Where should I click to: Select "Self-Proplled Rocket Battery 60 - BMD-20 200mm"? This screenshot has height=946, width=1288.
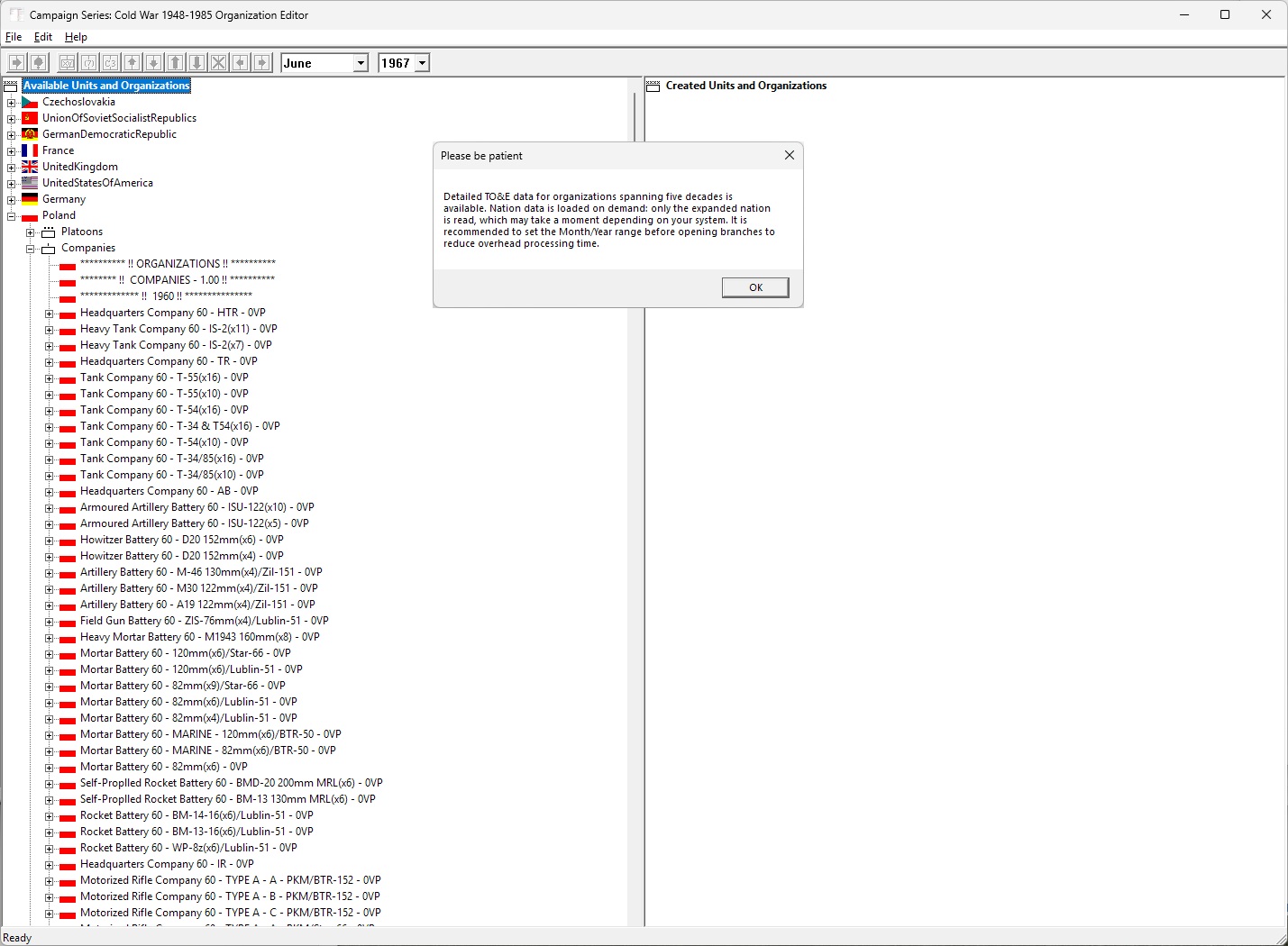(x=232, y=783)
